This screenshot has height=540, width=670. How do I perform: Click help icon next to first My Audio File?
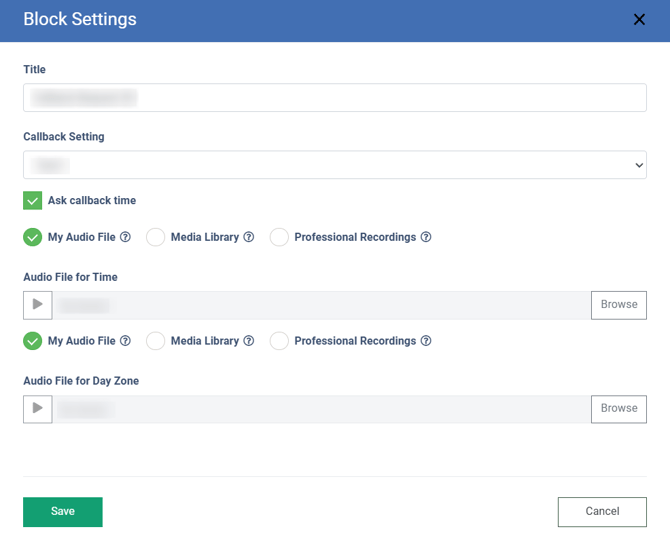[125, 238]
